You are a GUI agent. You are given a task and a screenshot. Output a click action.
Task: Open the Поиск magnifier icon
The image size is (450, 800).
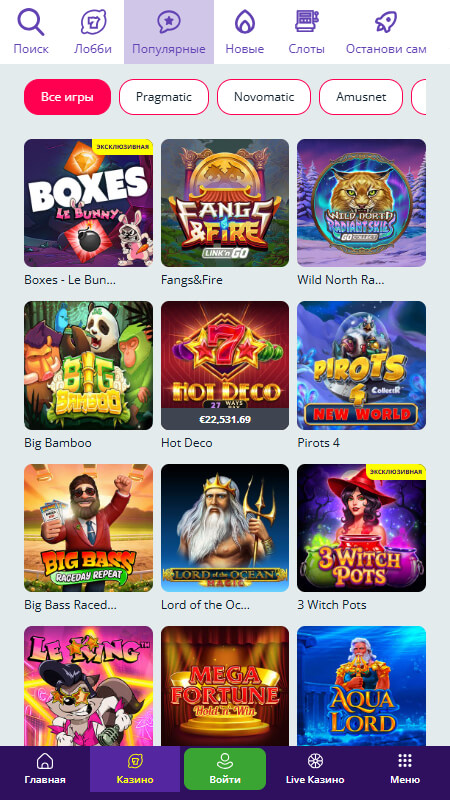(x=31, y=22)
